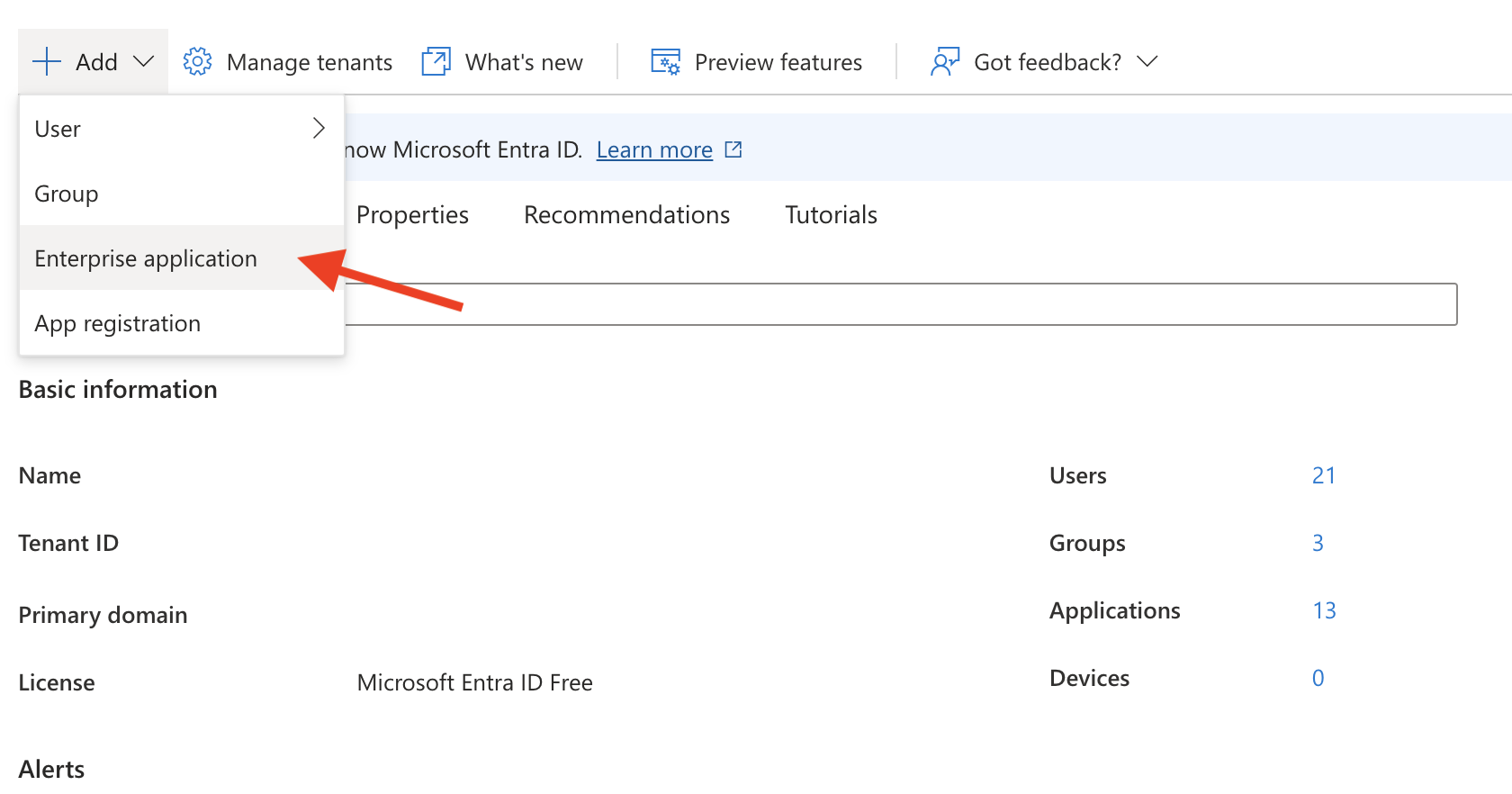Image resolution: width=1512 pixels, height=794 pixels.
Task: Click the Tenant ID label
Action: [68, 543]
